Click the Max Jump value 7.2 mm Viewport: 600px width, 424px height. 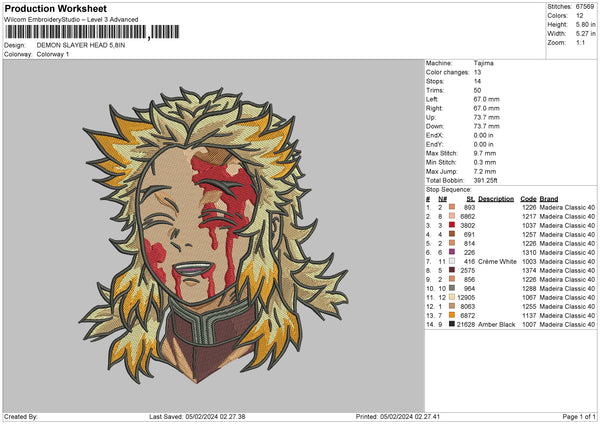[x=484, y=171]
